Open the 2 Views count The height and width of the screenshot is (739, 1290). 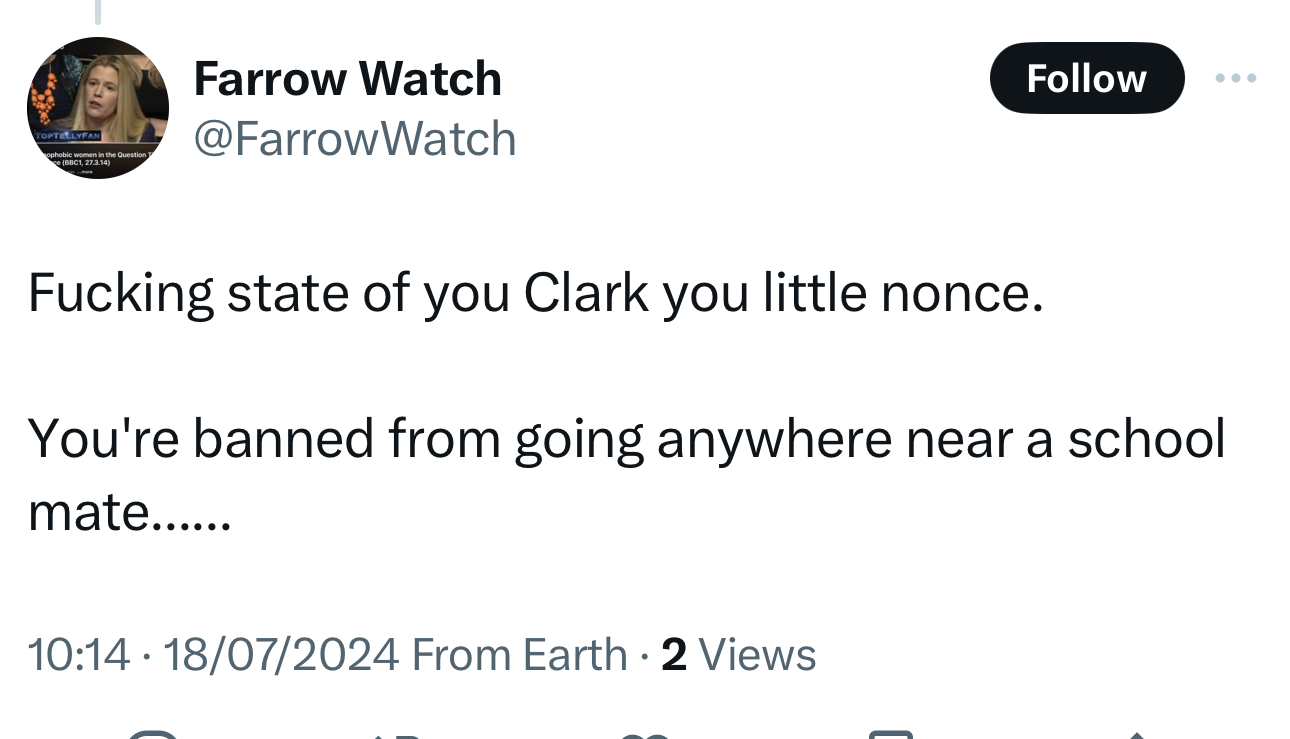739,655
